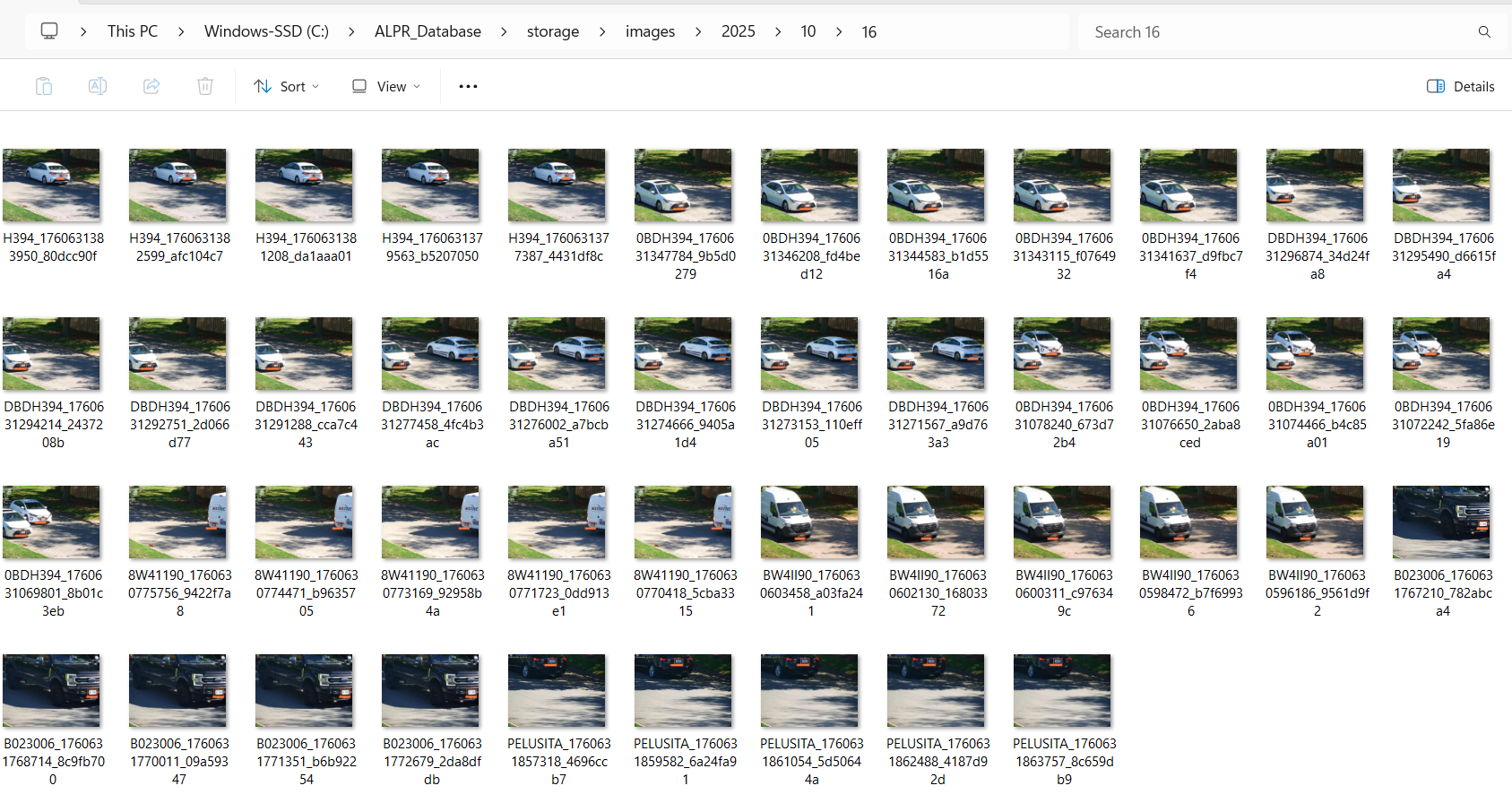Select B023006_1760631767210_782abca4 truck image
Image resolution: width=1512 pixels, height=803 pixels.
pos(1442,522)
